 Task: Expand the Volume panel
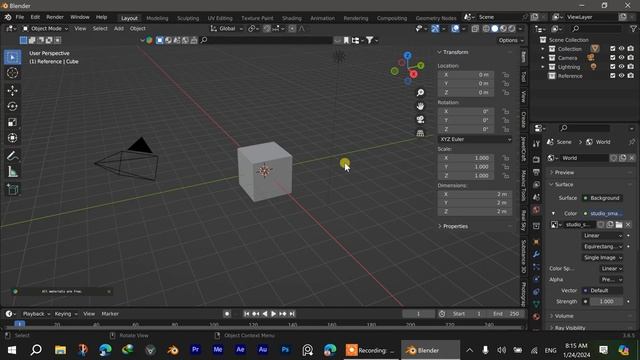pyautogui.click(x=564, y=316)
